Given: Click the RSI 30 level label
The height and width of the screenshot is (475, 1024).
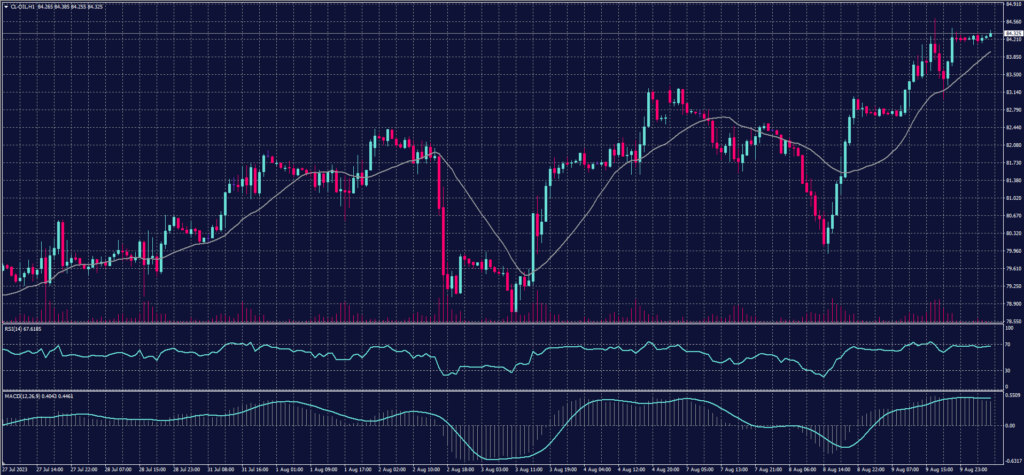Looking at the screenshot, I should [x=1004, y=370].
